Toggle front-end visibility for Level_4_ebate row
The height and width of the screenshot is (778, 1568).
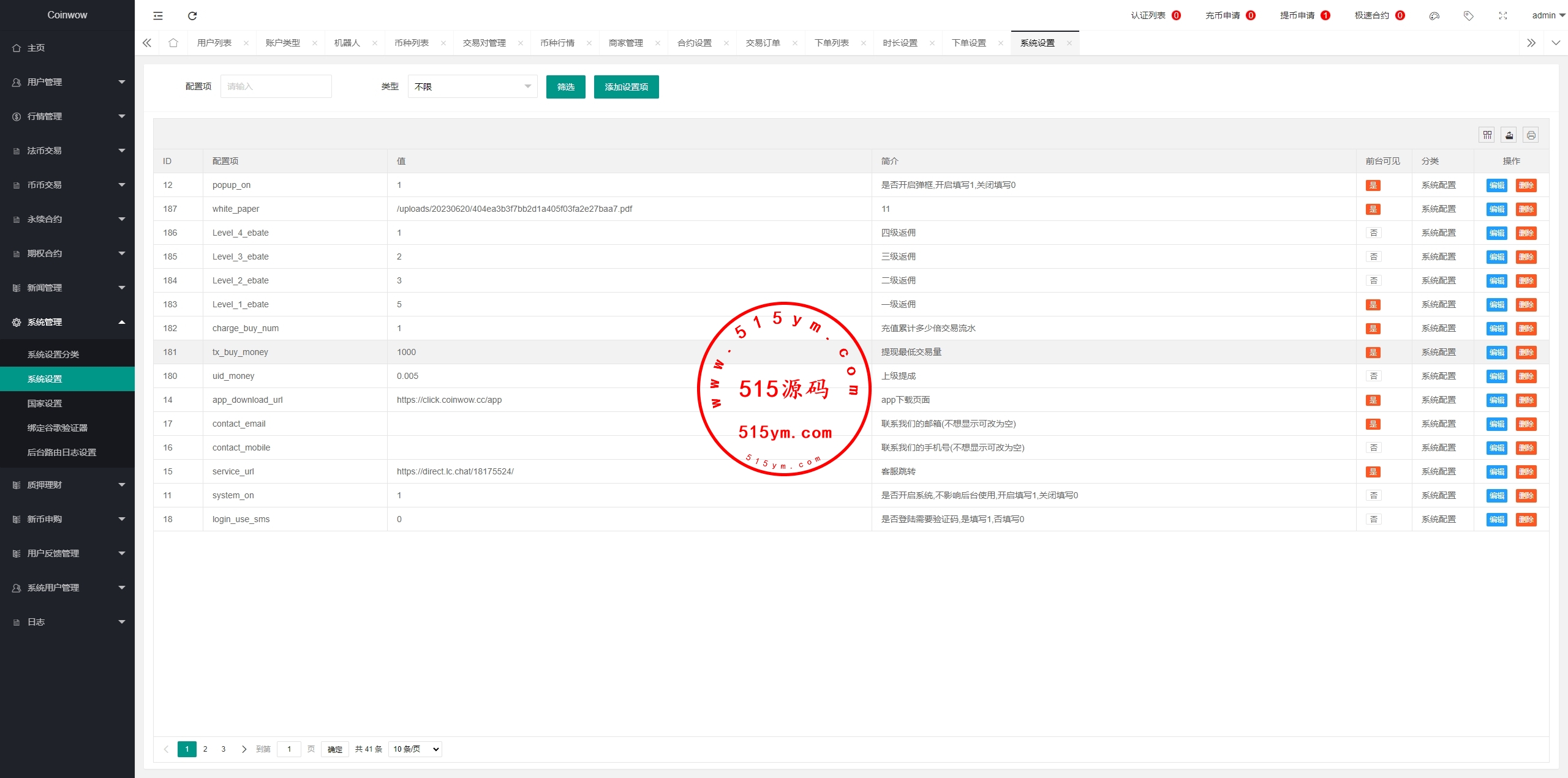point(1373,233)
